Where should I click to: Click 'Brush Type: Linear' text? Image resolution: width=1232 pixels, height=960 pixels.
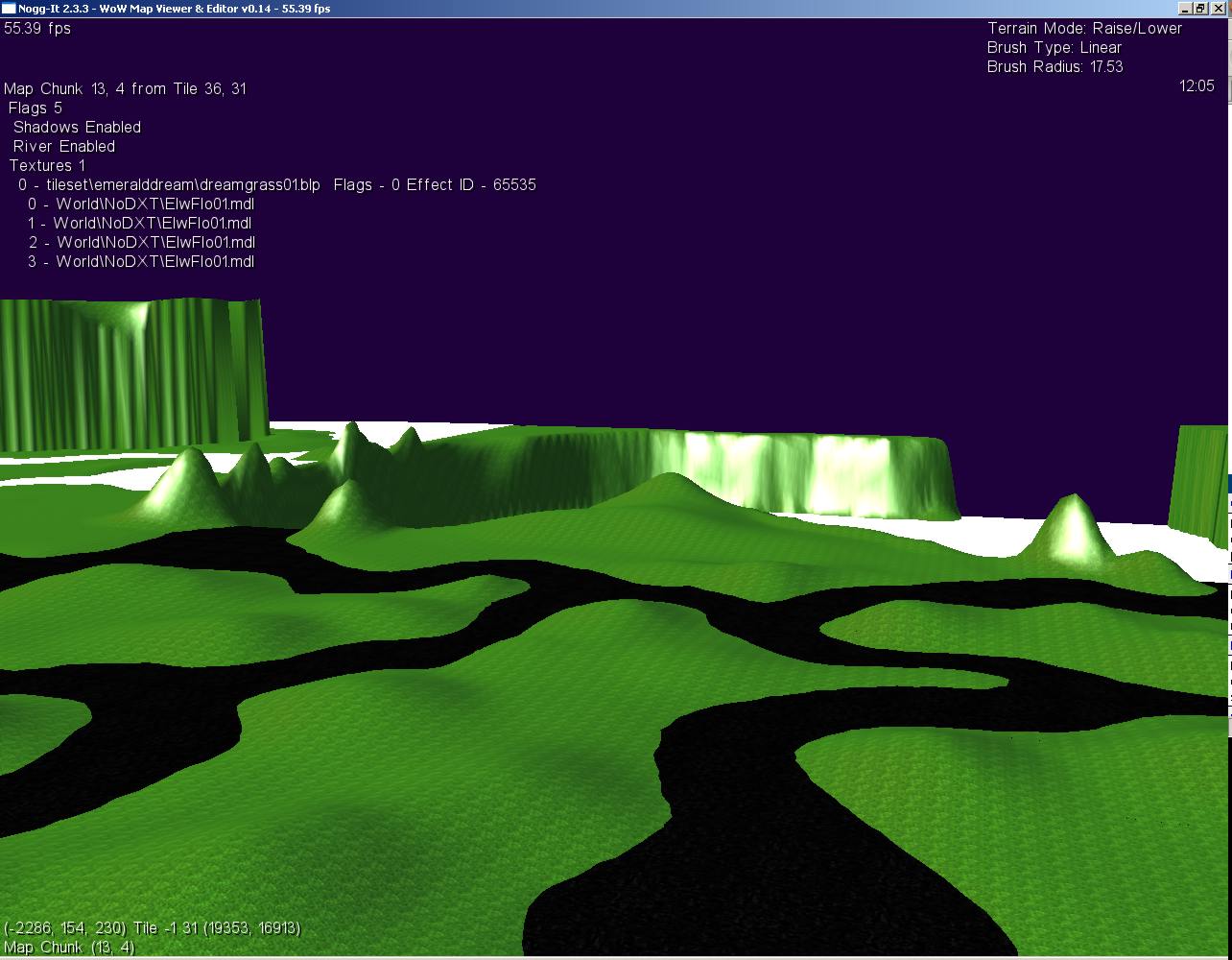[x=1054, y=48]
